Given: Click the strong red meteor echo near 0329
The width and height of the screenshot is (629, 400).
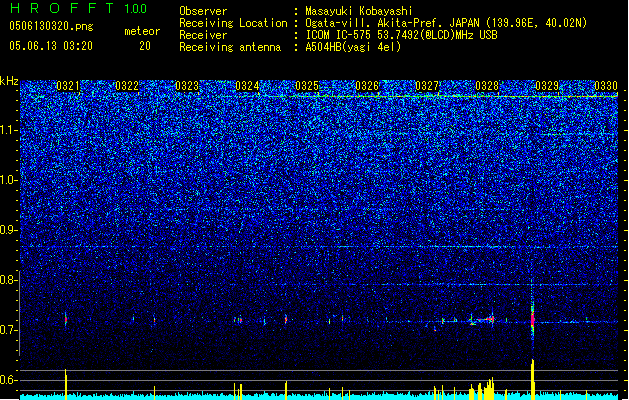Looking at the screenshot, I should click(x=533, y=320).
